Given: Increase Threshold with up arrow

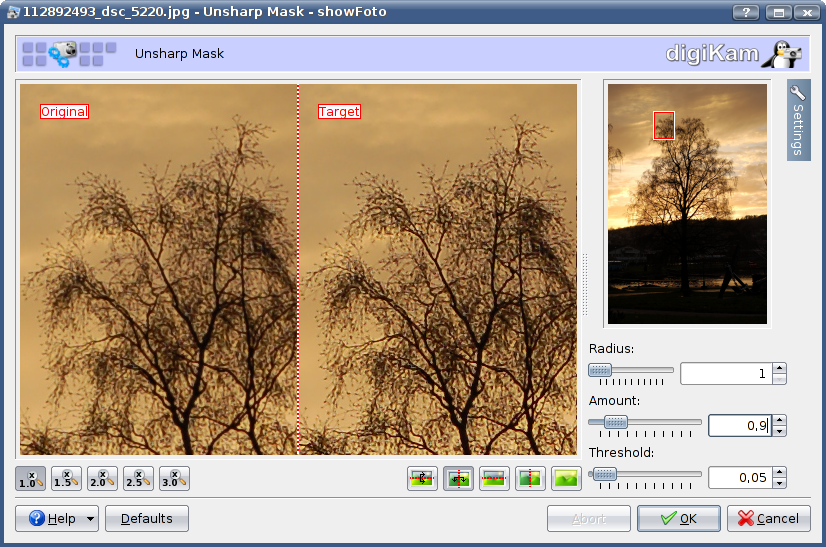Looking at the screenshot, I should point(780,472).
